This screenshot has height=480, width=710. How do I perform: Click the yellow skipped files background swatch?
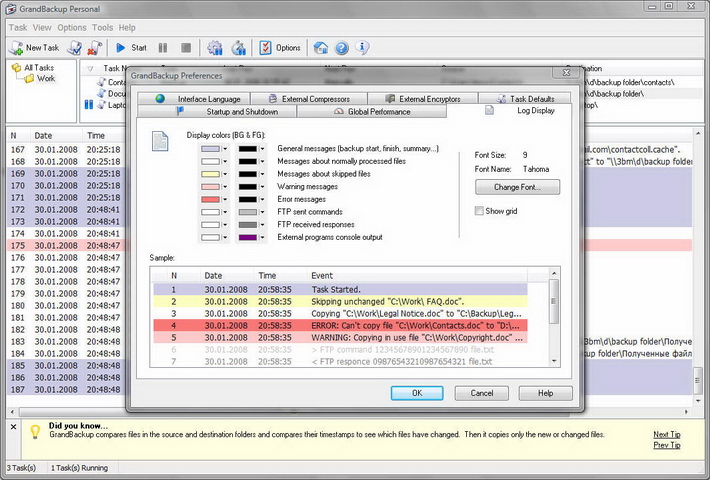tap(210, 174)
